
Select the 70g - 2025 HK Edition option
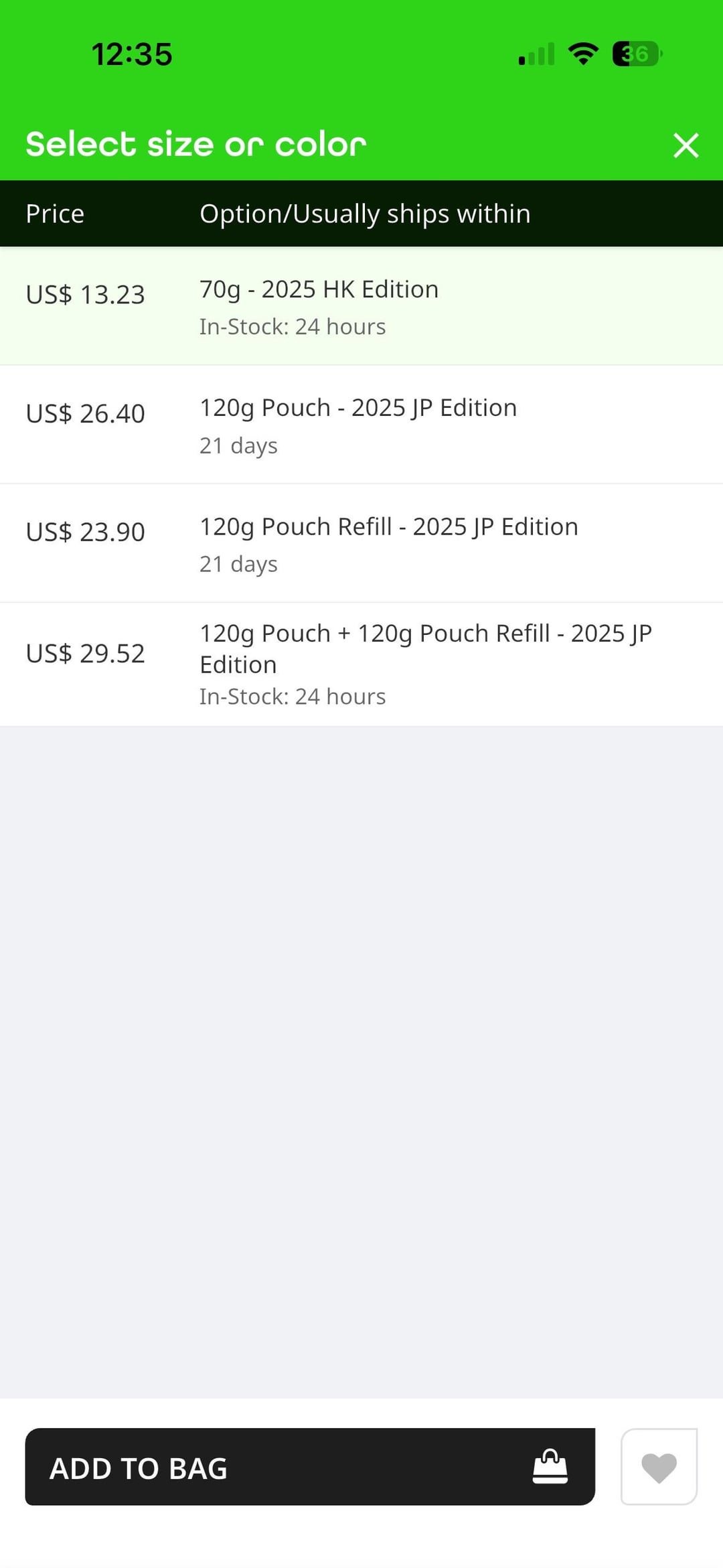point(319,289)
